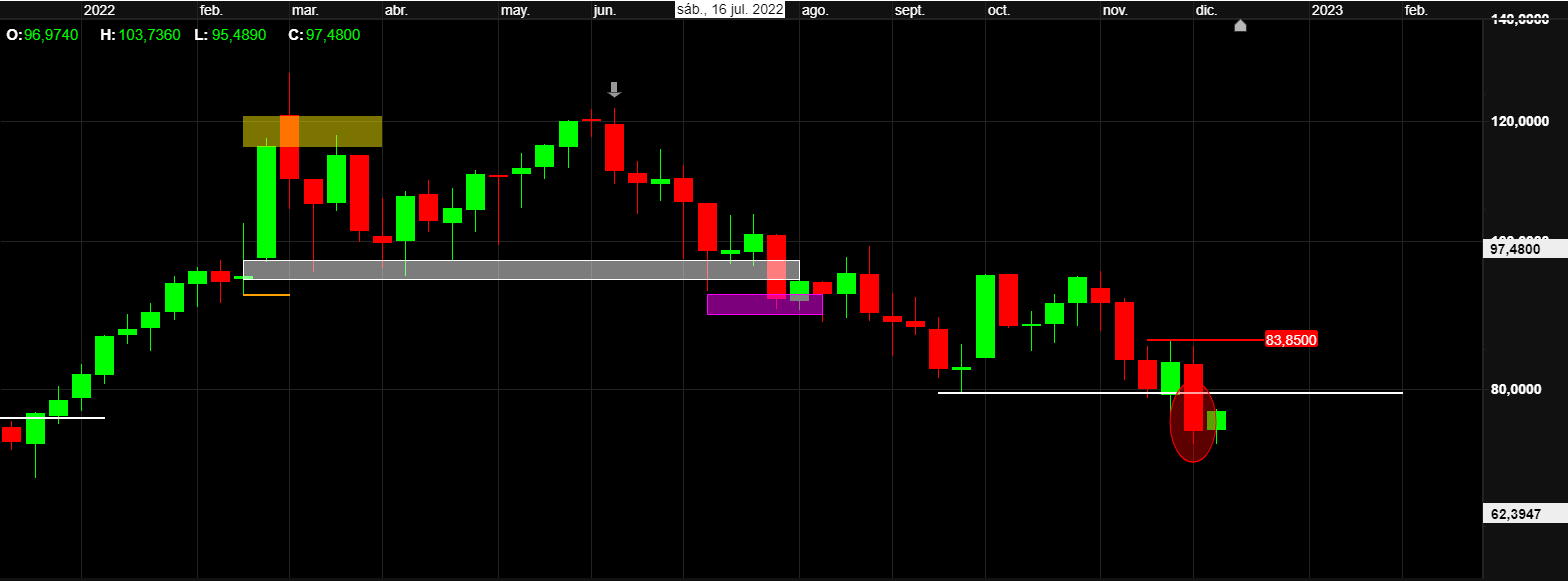Click the ago. label on time axis
The height and width of the screenshot is (581, 1568).
pos(816,10)
